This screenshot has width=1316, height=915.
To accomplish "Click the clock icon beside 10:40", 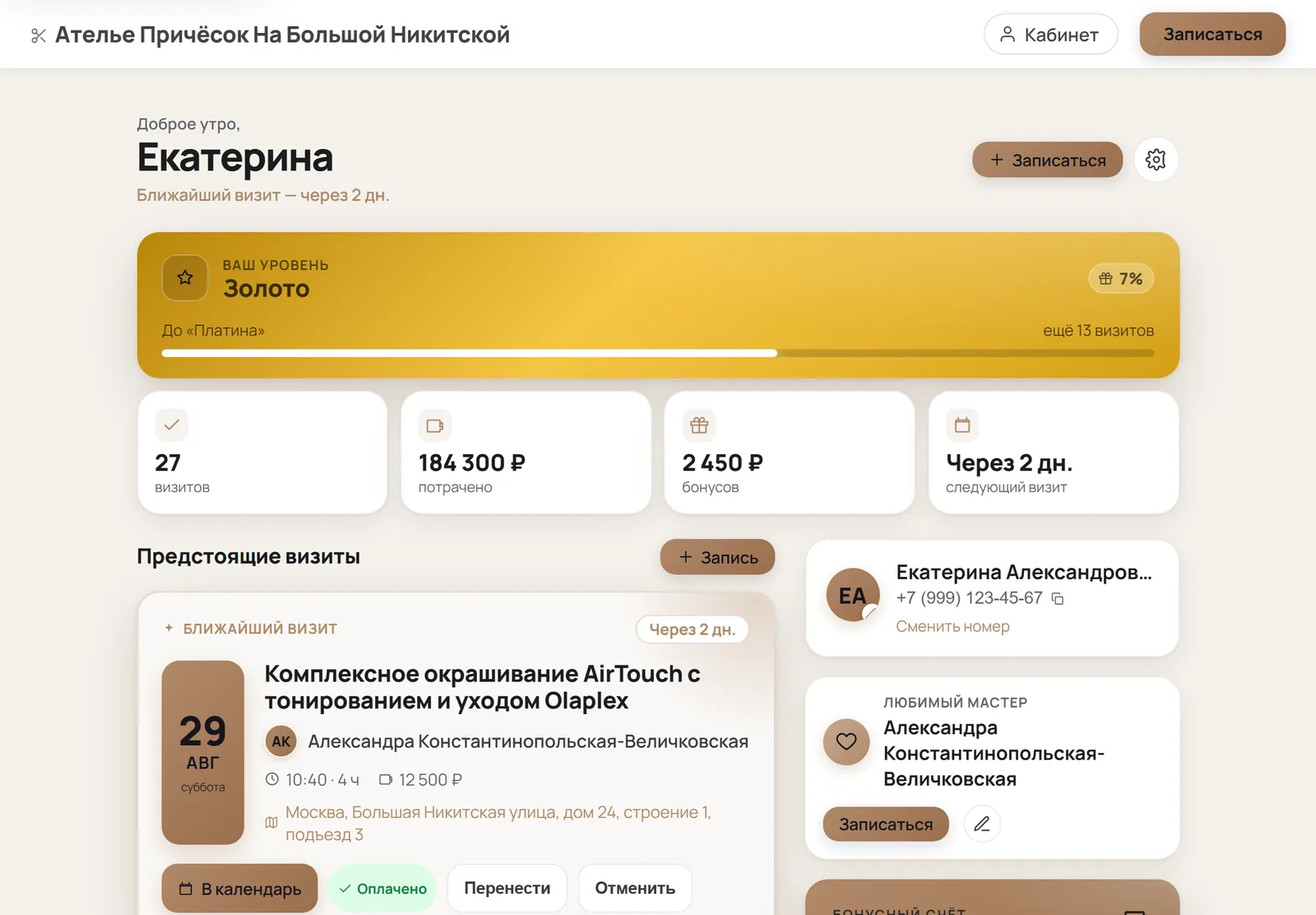I will [x=272, y=779].
